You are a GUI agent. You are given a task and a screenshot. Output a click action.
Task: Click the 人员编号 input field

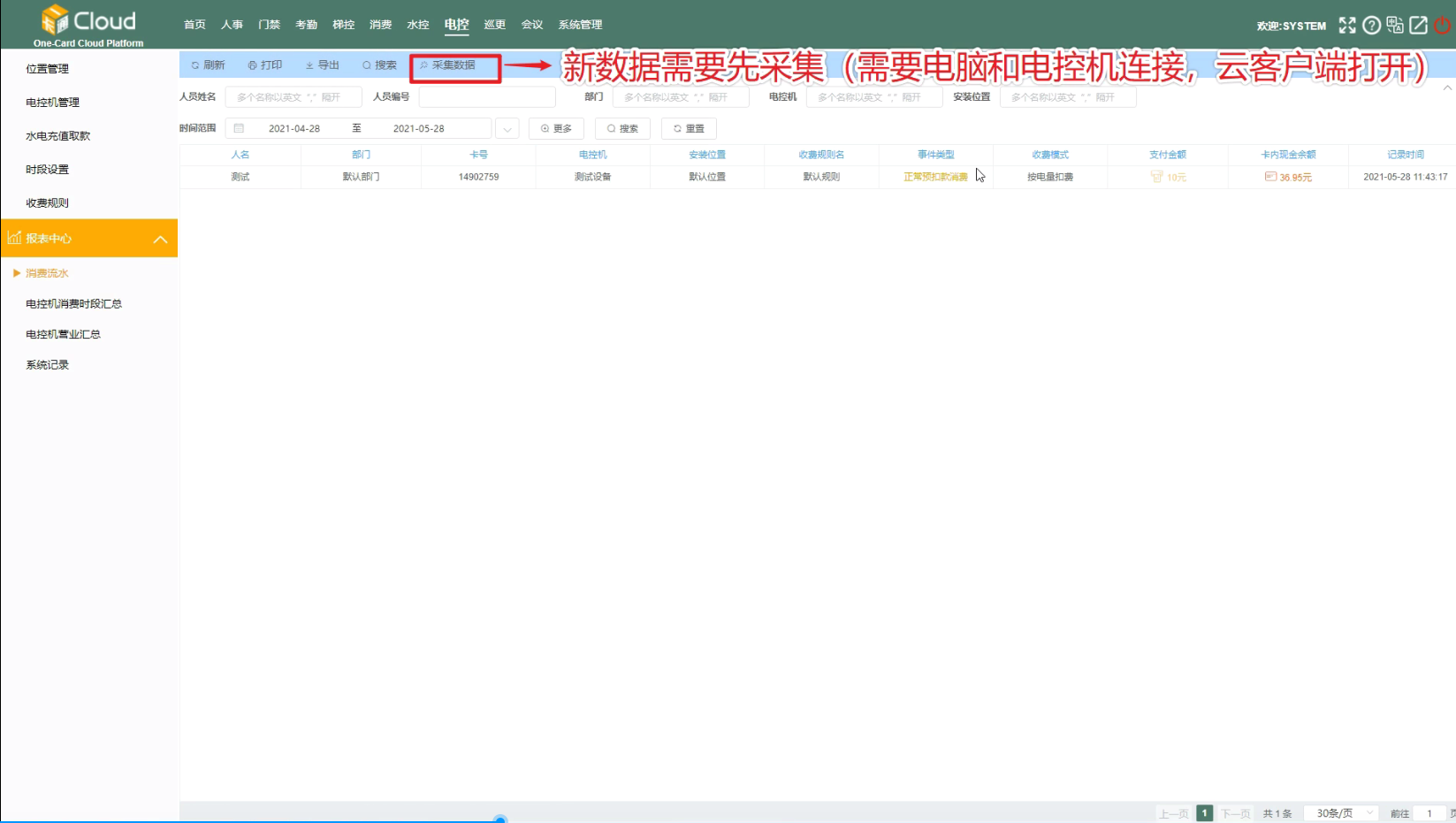pos(486,96)
